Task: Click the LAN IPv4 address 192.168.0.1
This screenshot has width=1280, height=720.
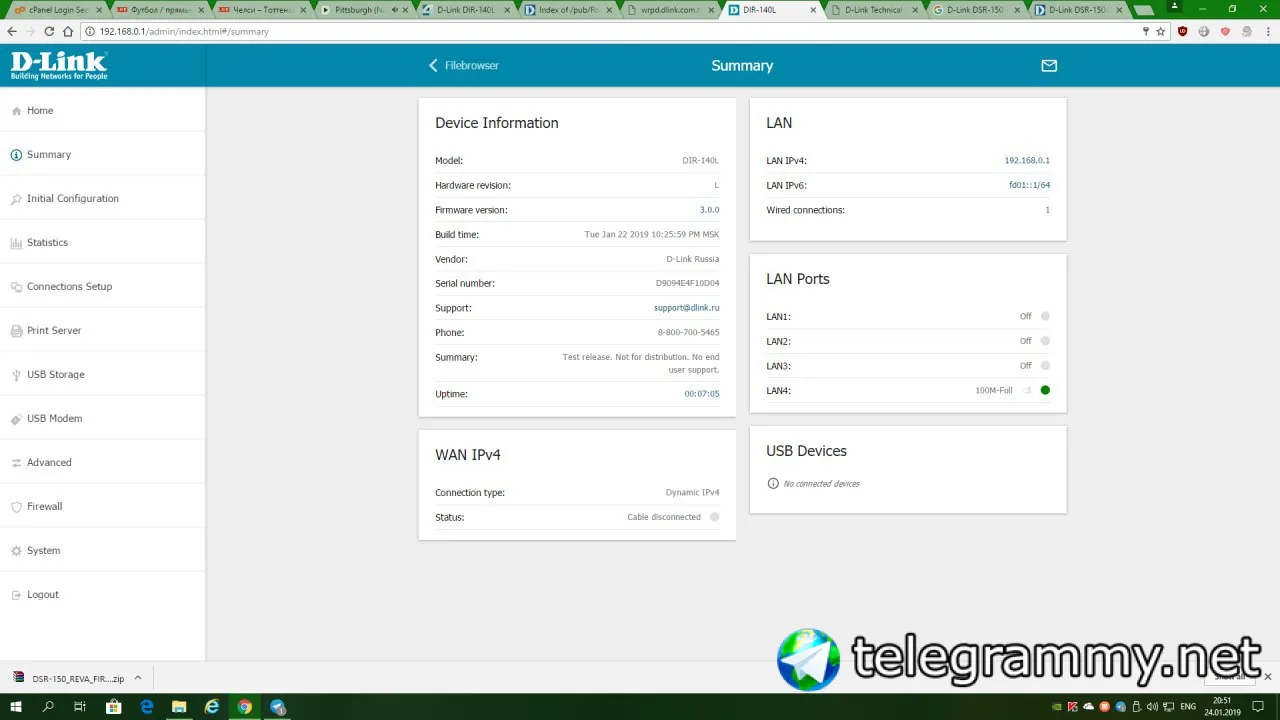Action: (1027, 161)
